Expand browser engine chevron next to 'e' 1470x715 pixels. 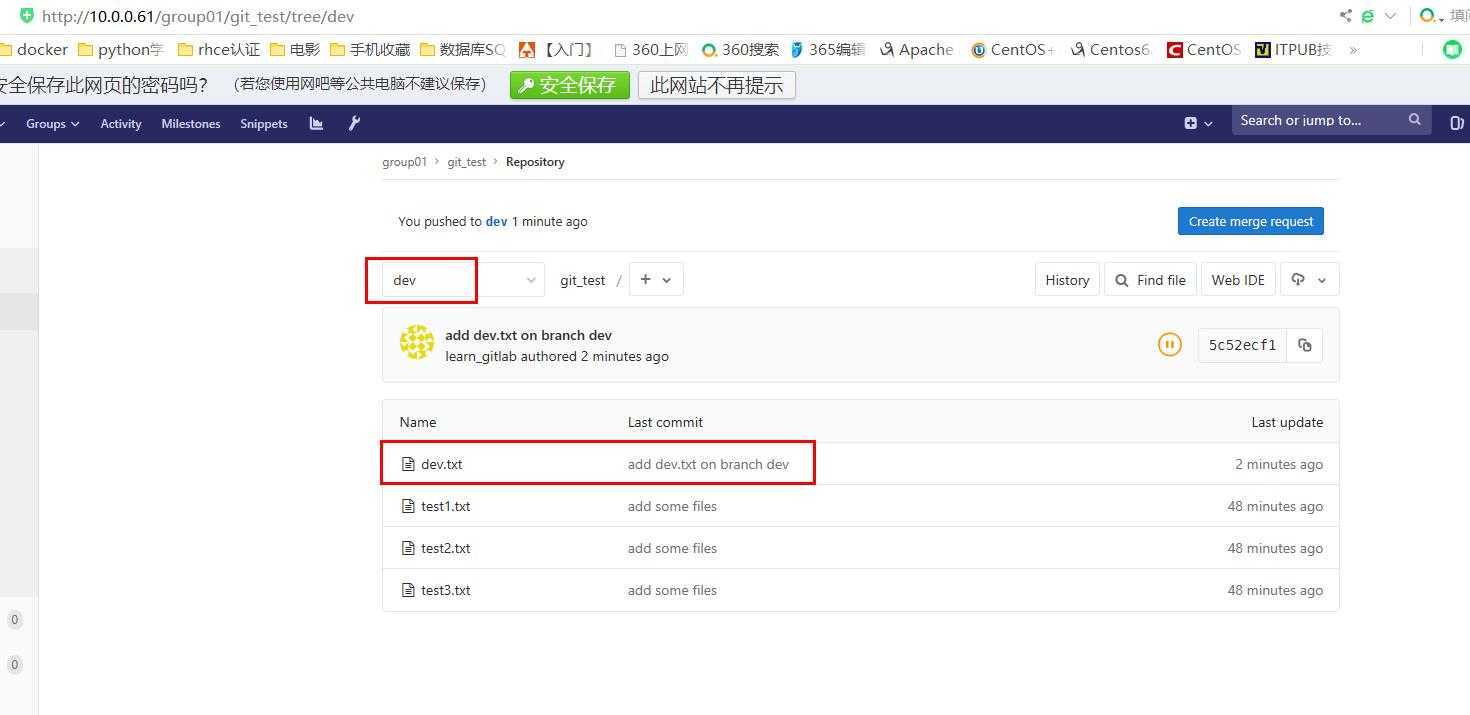[1390, 16]
